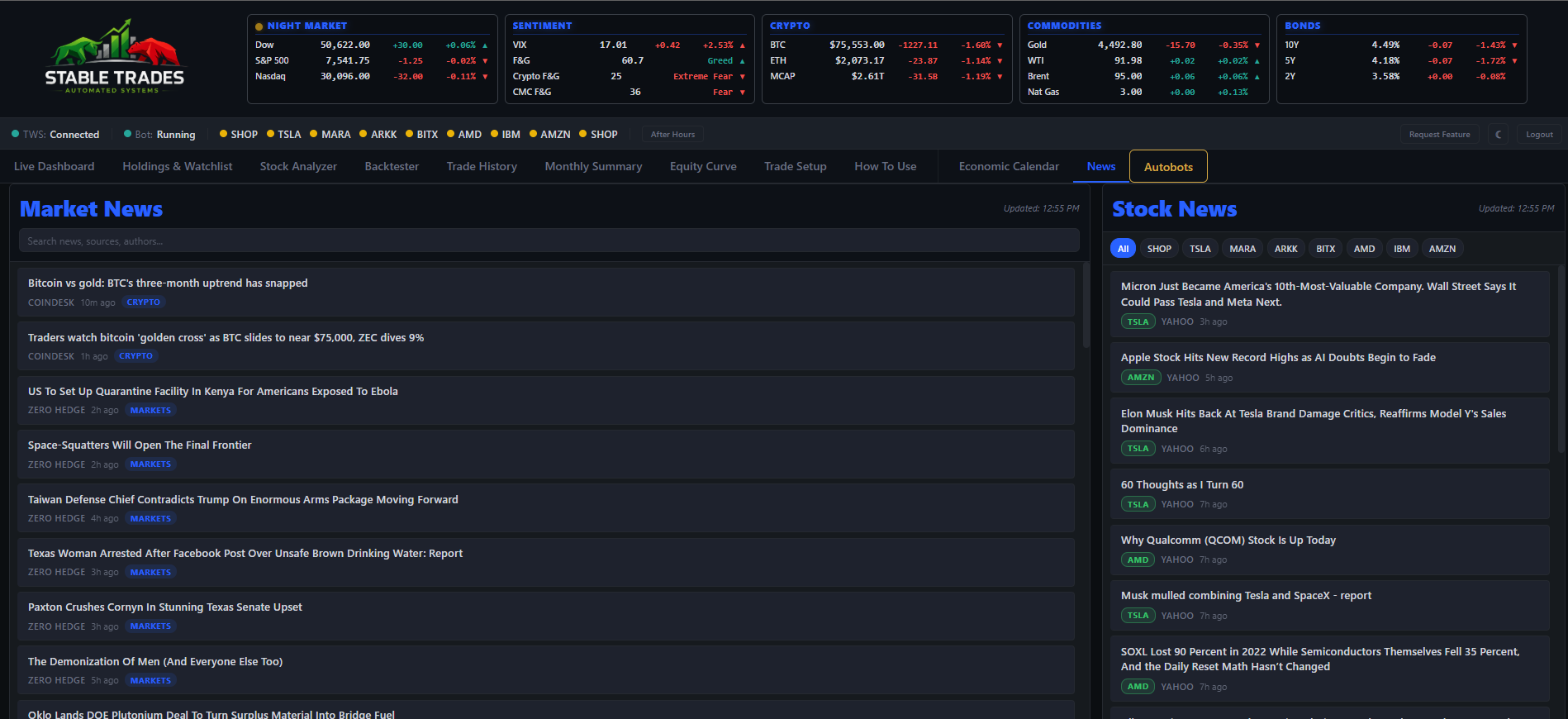Select BITX in the watchlist ticker bar
Viewport: 1568px width, 719px height.
[421, 135]
